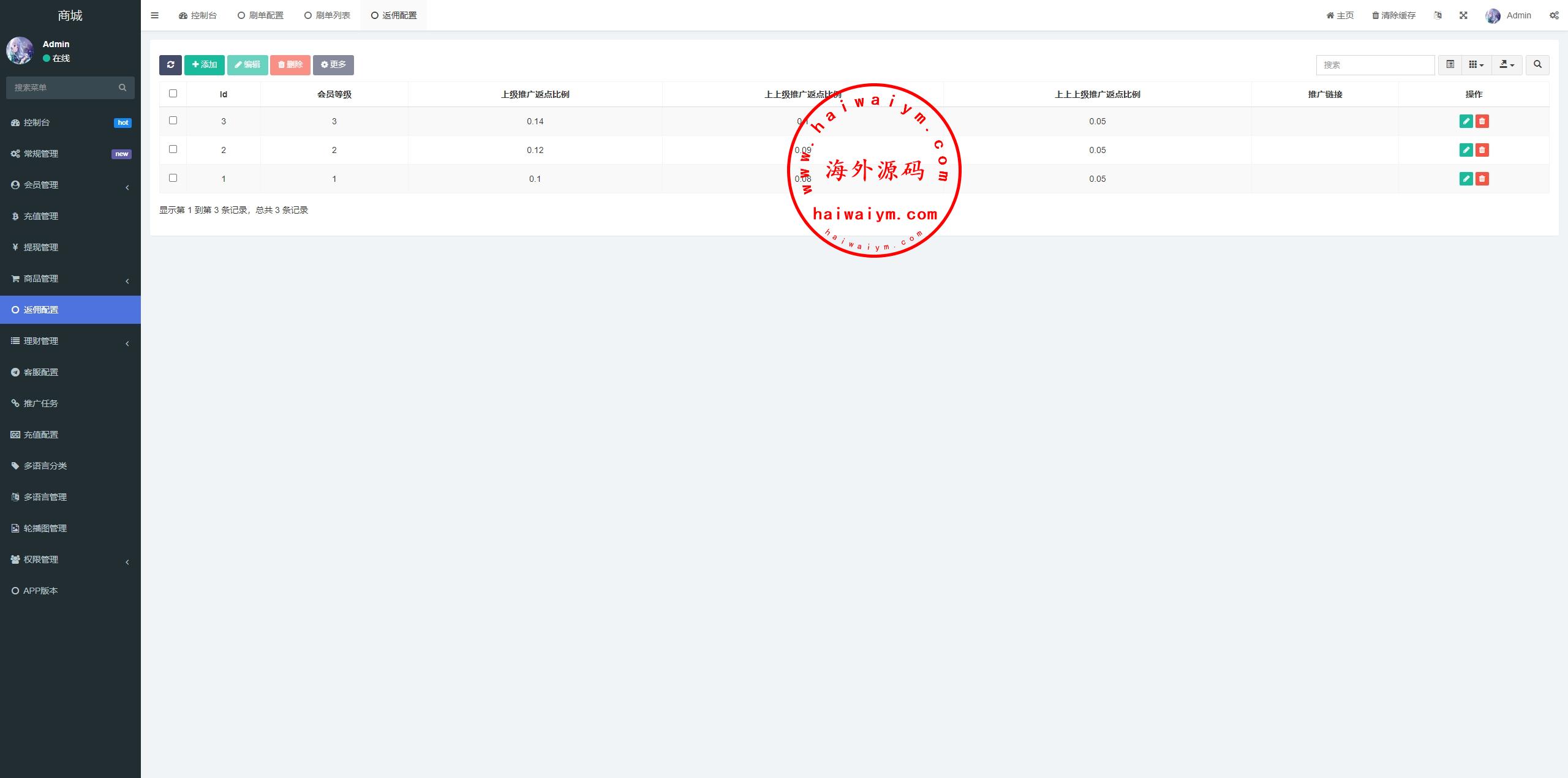Switch to the 刷单配置 tab
The image size is (1568, 778).
tap(261, 15)
